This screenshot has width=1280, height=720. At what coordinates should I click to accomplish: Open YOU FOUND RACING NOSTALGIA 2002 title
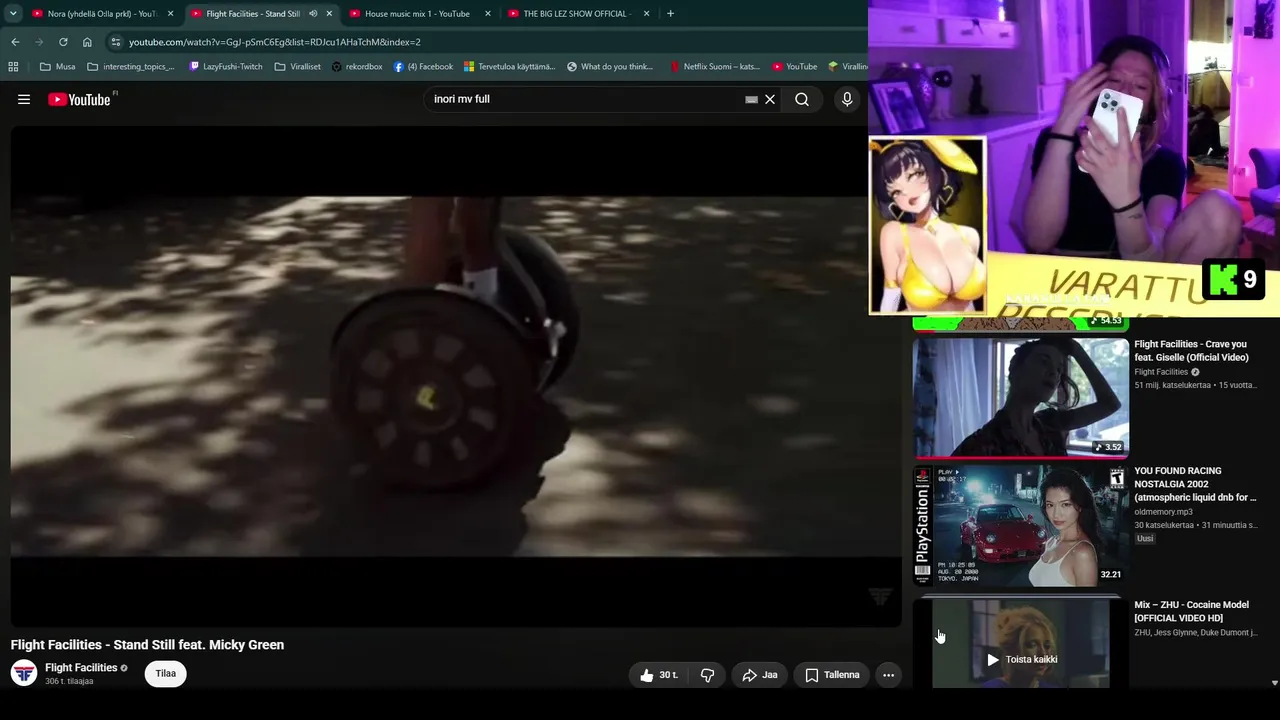coord(1195,484)
